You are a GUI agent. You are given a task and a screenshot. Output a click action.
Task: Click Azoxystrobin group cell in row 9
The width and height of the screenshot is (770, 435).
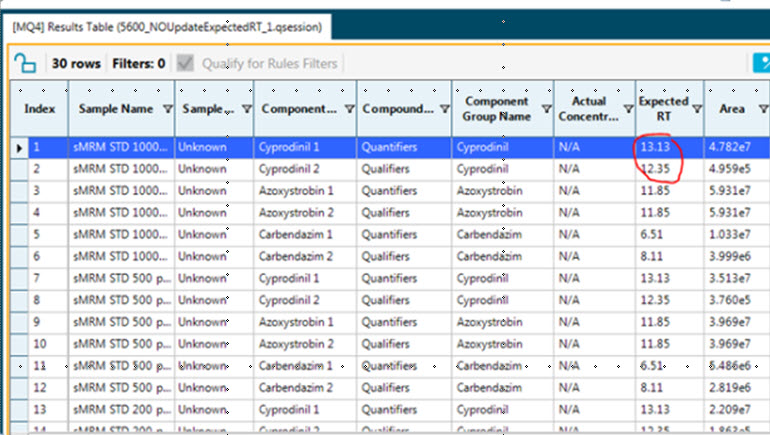(x=503, y=322)
